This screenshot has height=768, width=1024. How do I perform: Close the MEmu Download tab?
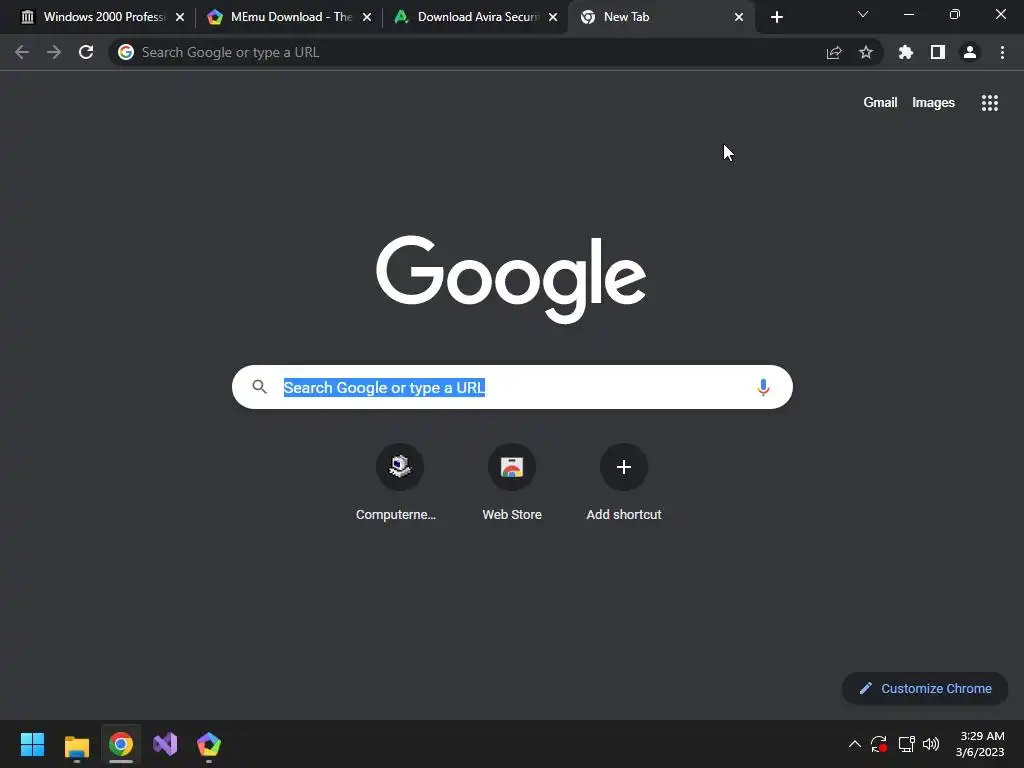click(x=367, y=17)
